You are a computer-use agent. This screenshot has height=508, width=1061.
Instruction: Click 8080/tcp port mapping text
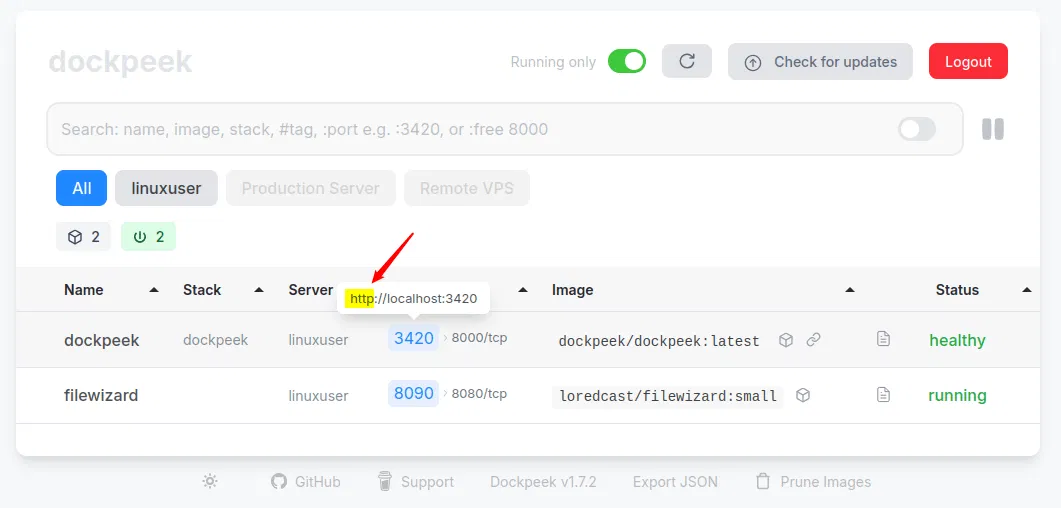479,393
